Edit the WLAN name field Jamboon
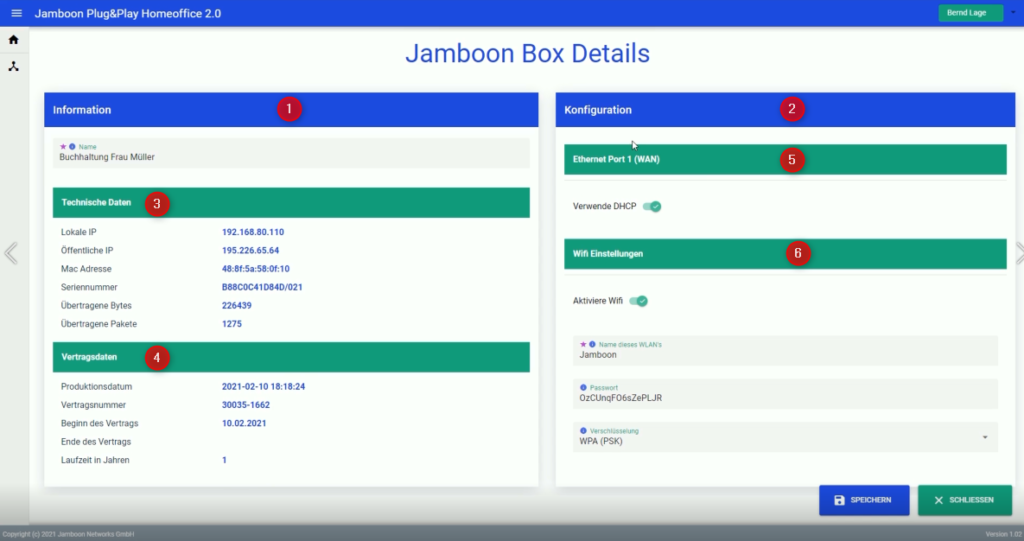The height and width of the screenshot is (541, 1024). point(785,351)
